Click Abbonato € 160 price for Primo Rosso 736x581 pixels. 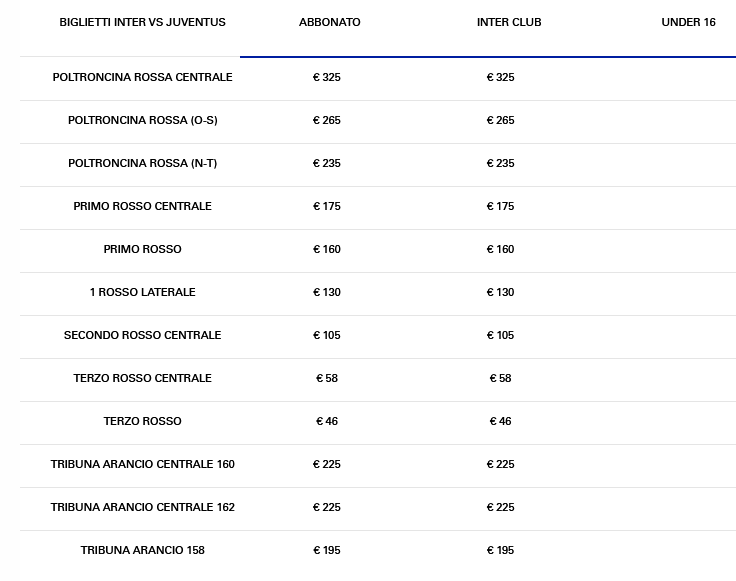[x=327, y=249]
